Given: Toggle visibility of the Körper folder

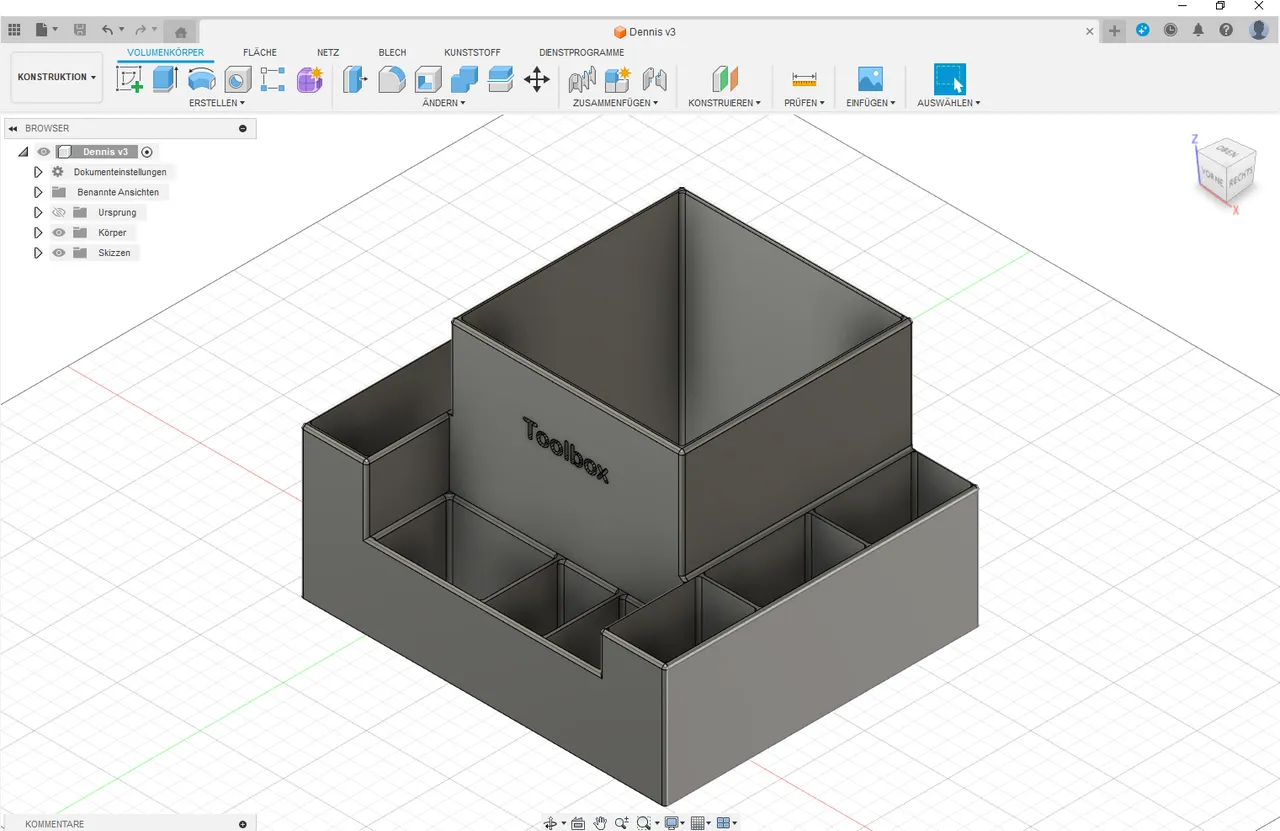Looking at the screenshot, I should click(x=58, y=232).
